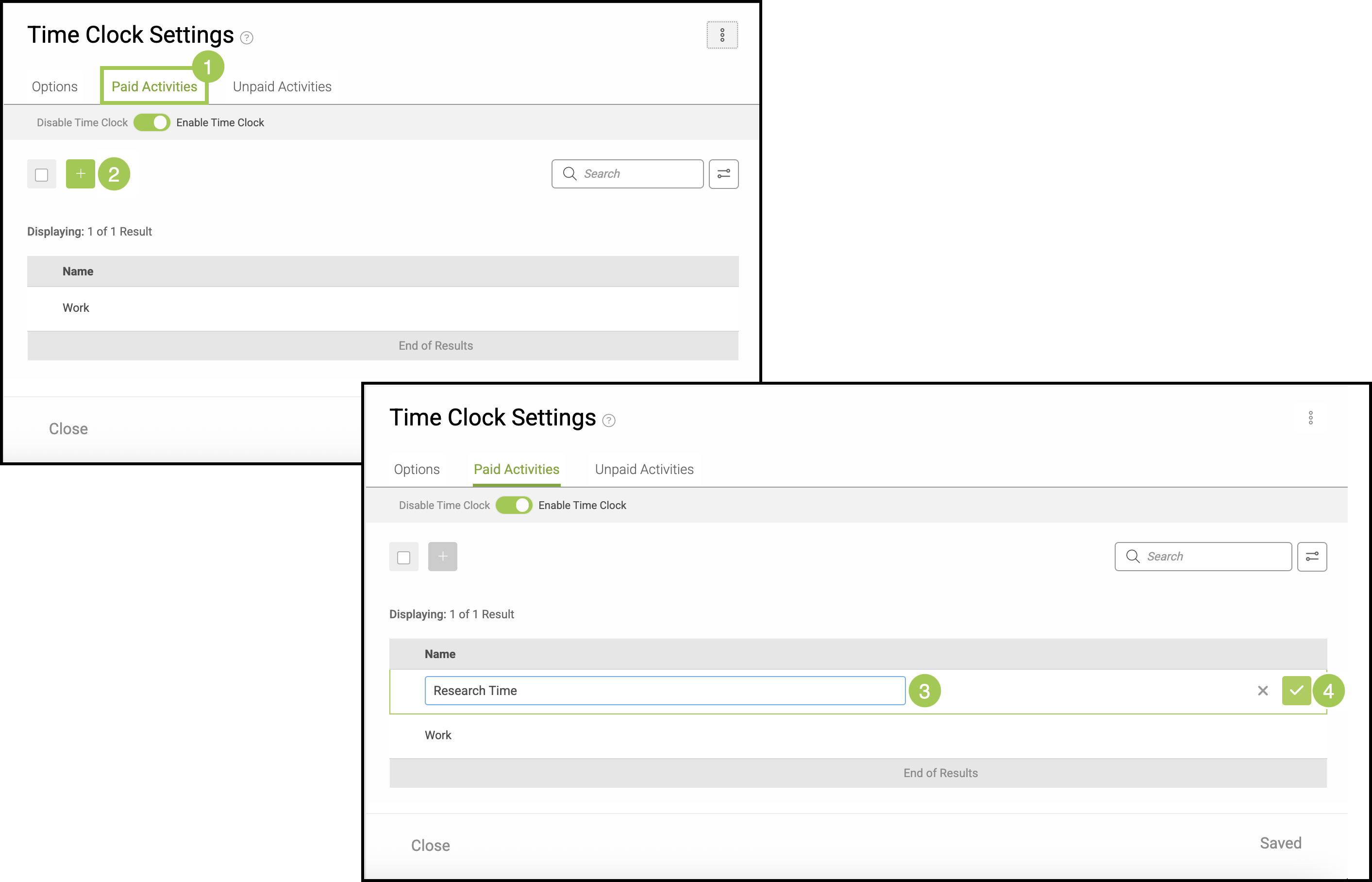Open the three-dot menu in lower window
Viewport: 1372px width, 882px height.
(x=1310, y=418)
